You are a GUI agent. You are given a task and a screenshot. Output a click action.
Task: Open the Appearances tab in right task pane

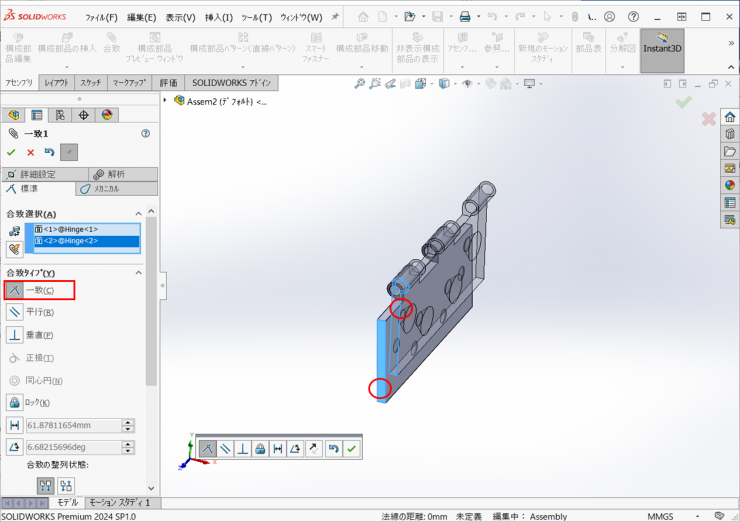(x=730, y=184)
